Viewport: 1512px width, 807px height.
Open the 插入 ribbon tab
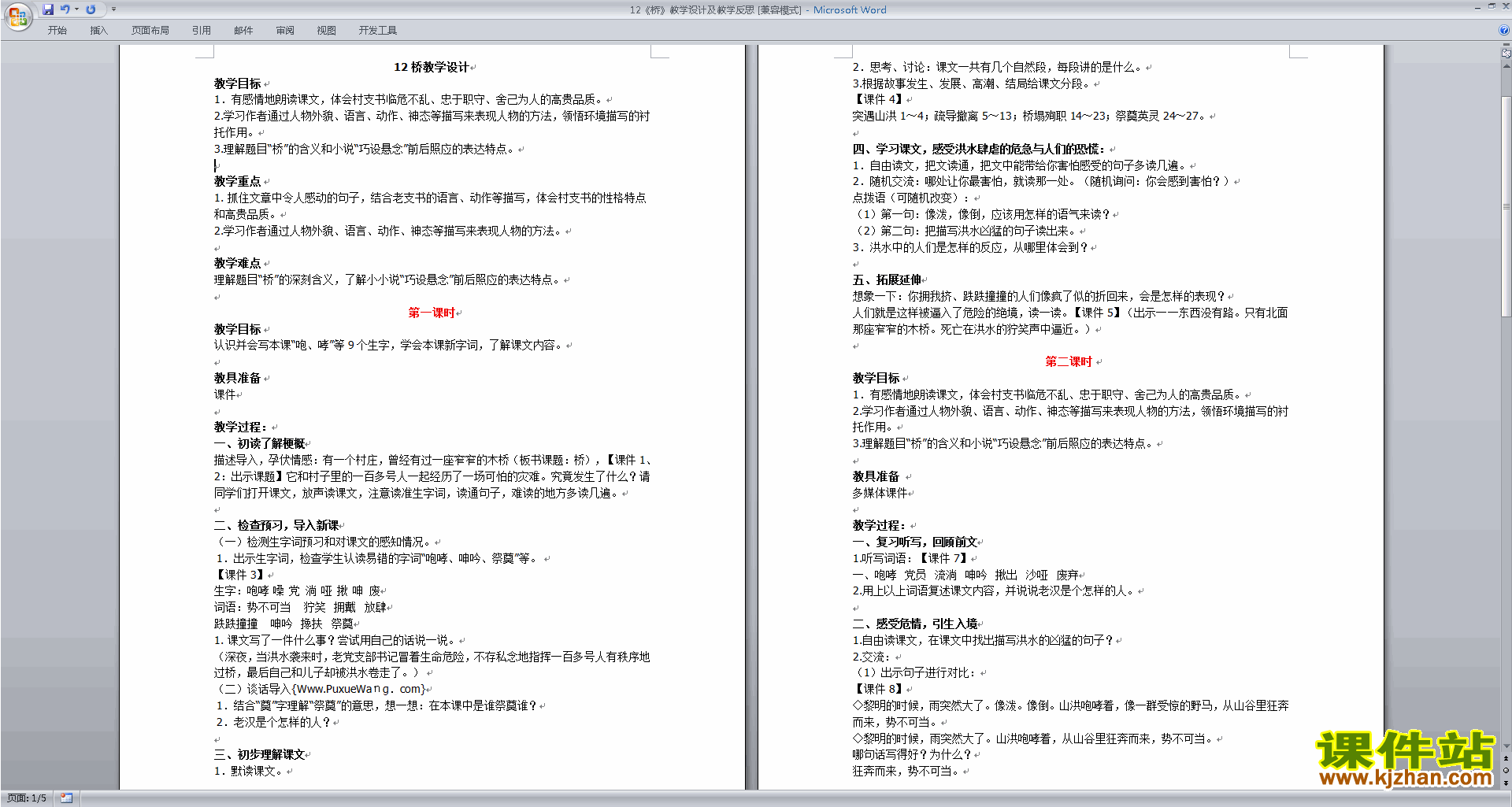pos(98,31)
